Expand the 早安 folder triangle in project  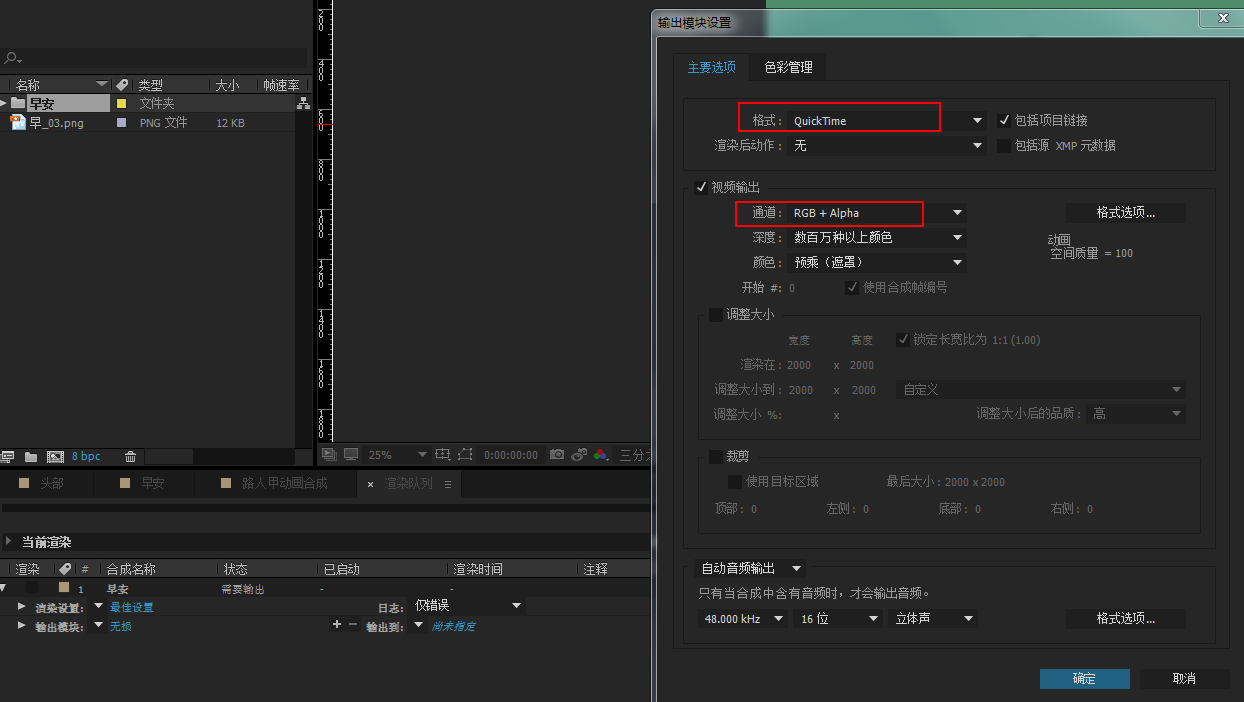coord(4,103)
